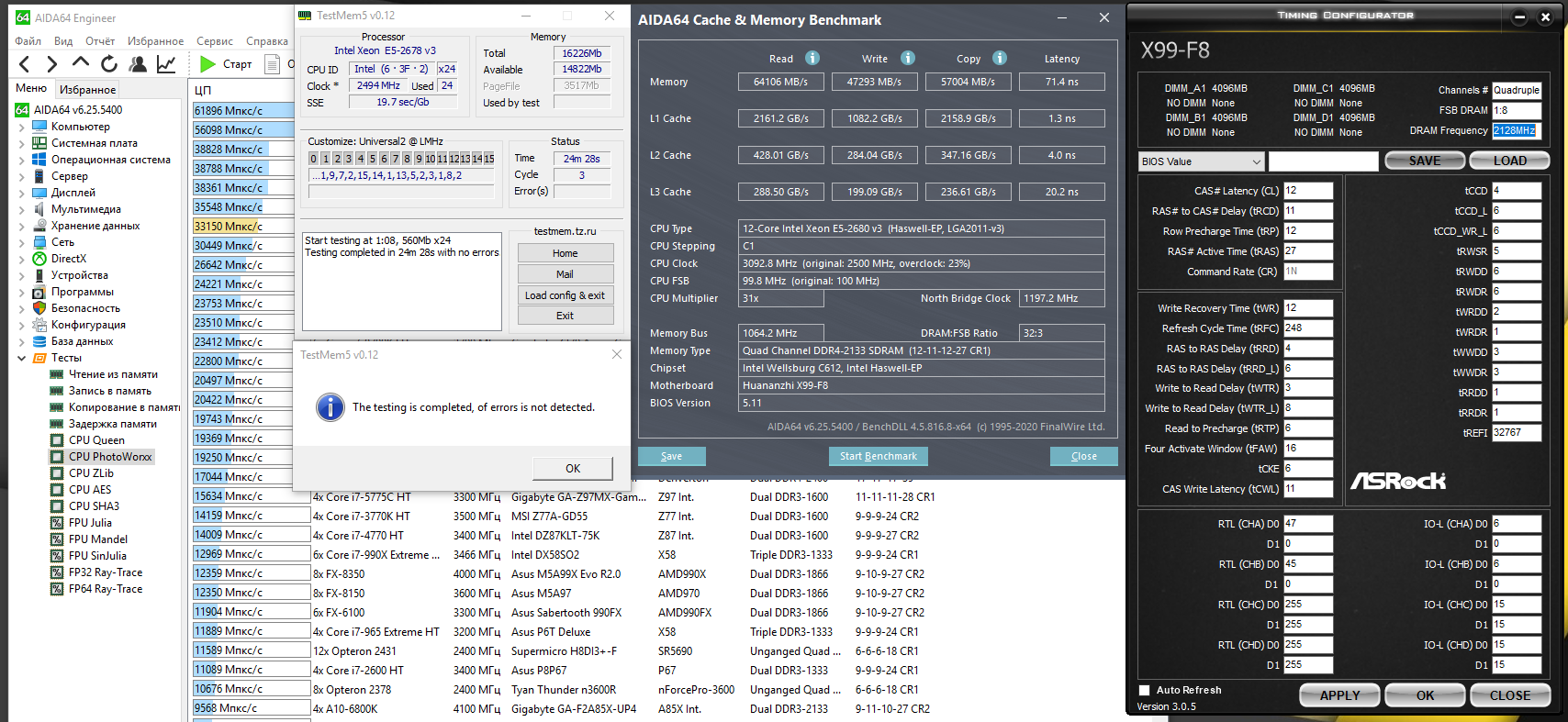Click the Exit button in TestMem5
1568x722 pixels.
click(x=566, y=316)
